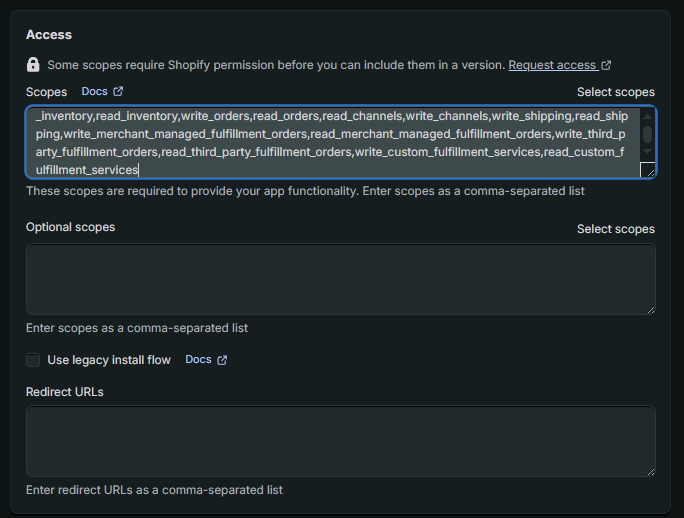Open Select scopes for Optional scopes

[x=616, y=229]
